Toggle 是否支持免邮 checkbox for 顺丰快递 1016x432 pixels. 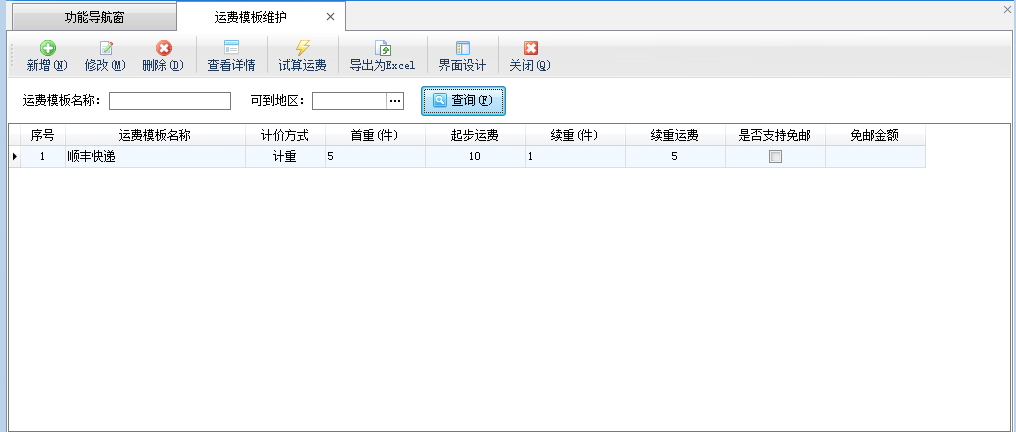[x=775, y=157]
